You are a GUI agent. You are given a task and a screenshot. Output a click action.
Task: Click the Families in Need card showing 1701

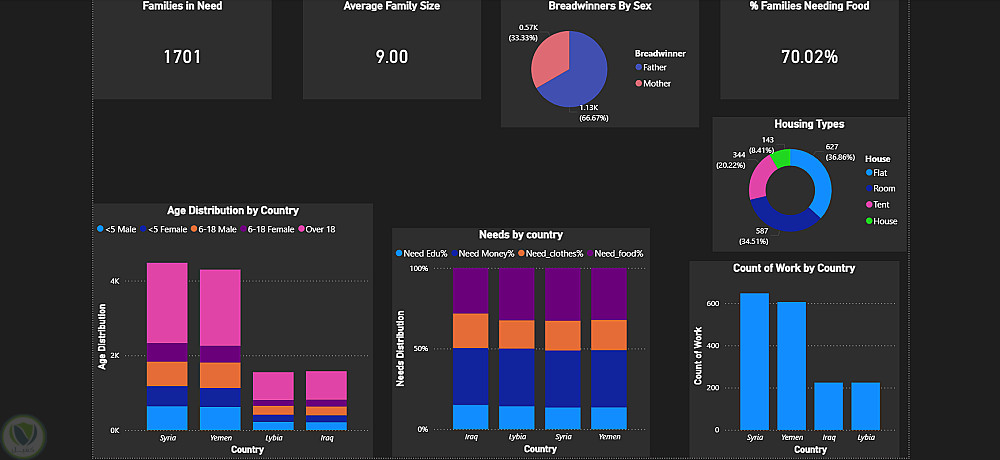coord(182,49)
